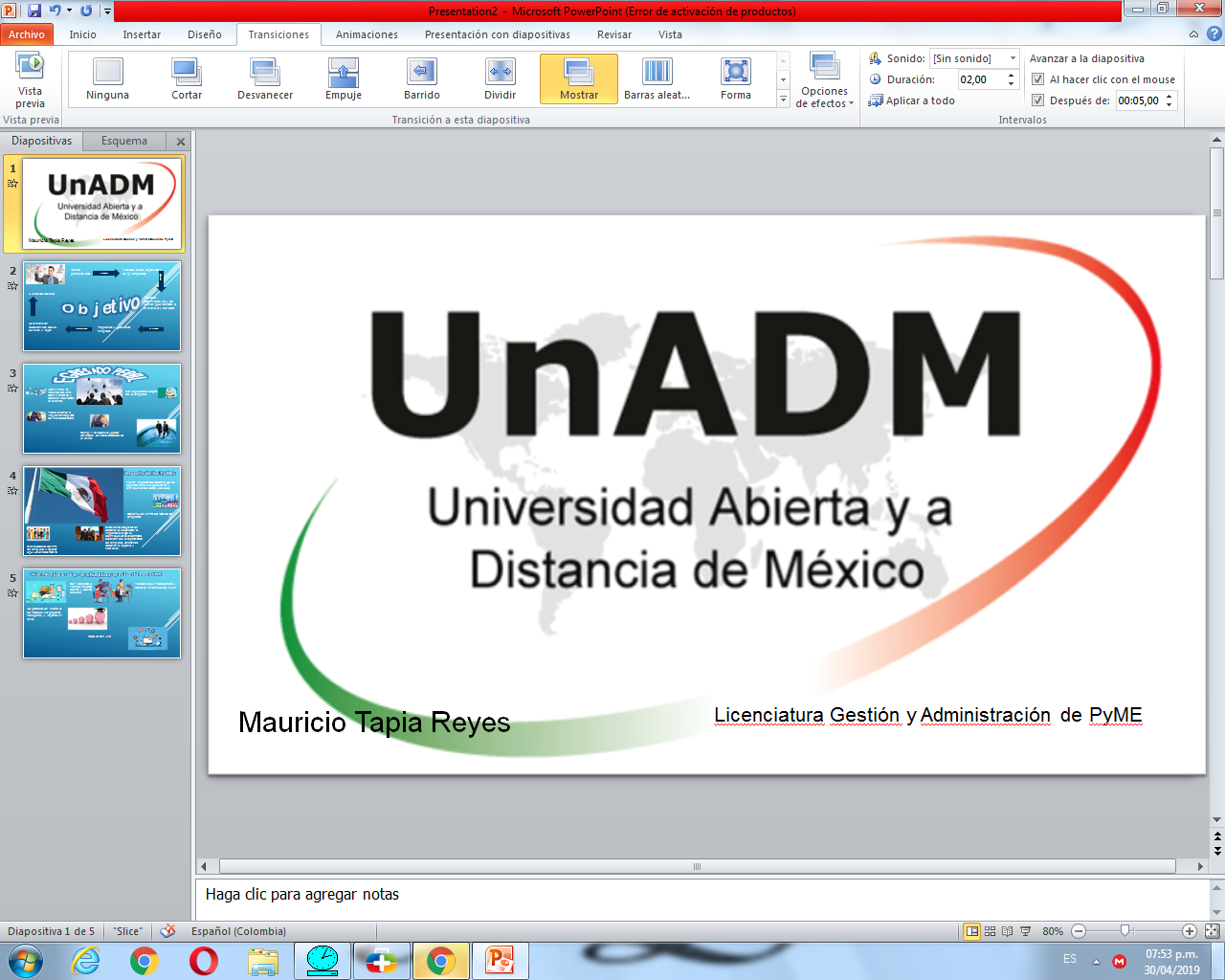This screenshot has height=980, width=1225.
Task: Select slide 4 thumbnail with Mexican flag
Action: pos(101,511)
